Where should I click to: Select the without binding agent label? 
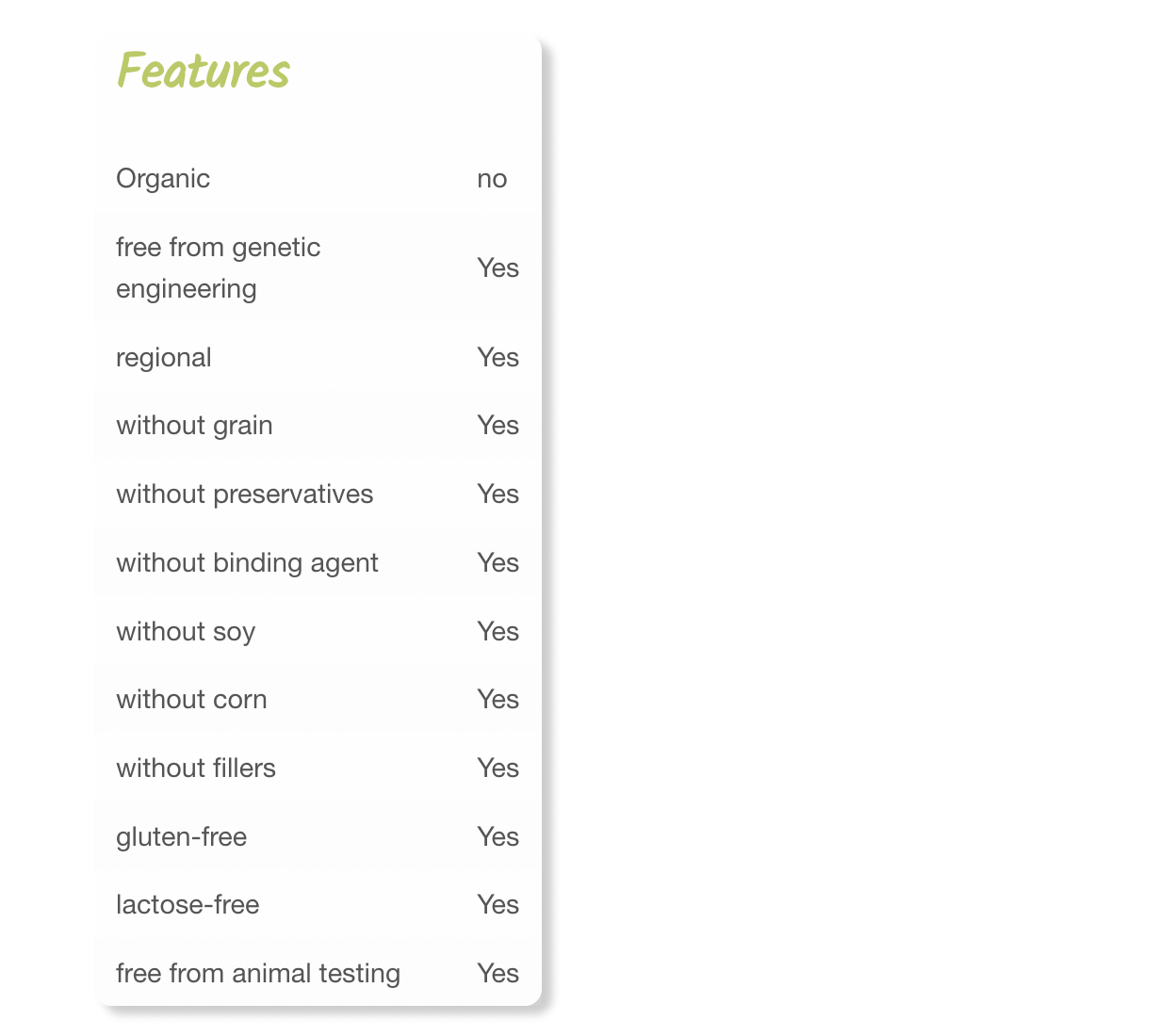(247, 562)
